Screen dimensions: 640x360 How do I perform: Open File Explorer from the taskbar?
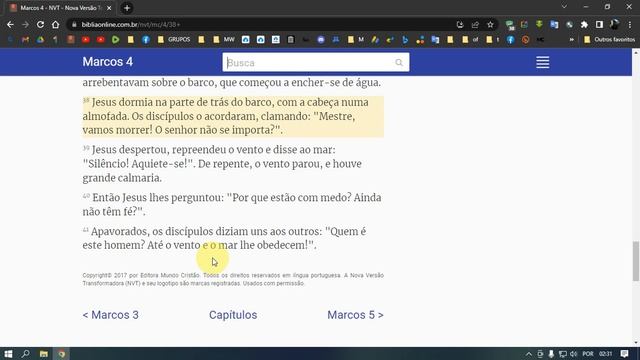point(44,353)
